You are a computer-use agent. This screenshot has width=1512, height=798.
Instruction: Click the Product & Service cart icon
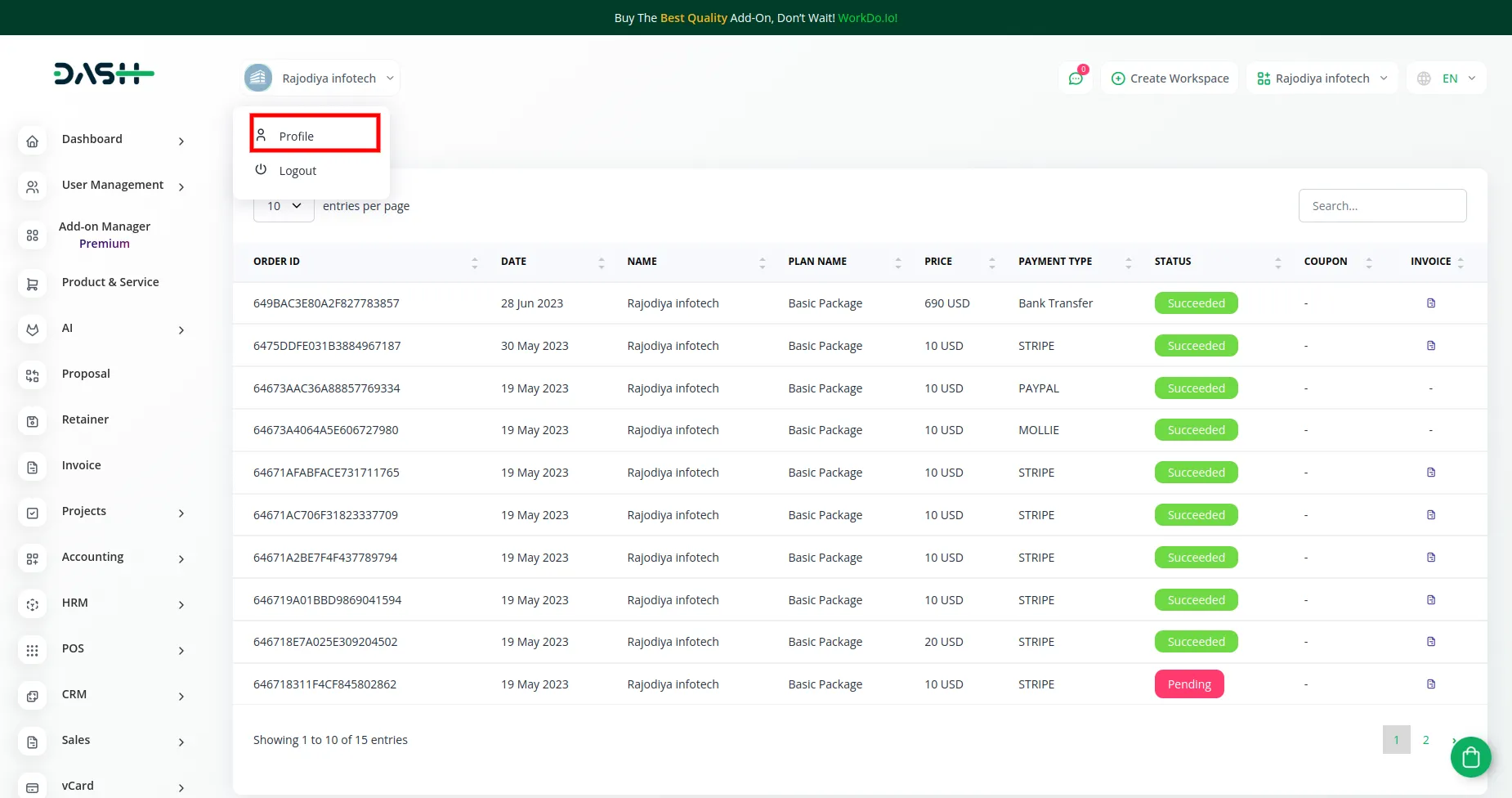[x=33, y=285]
